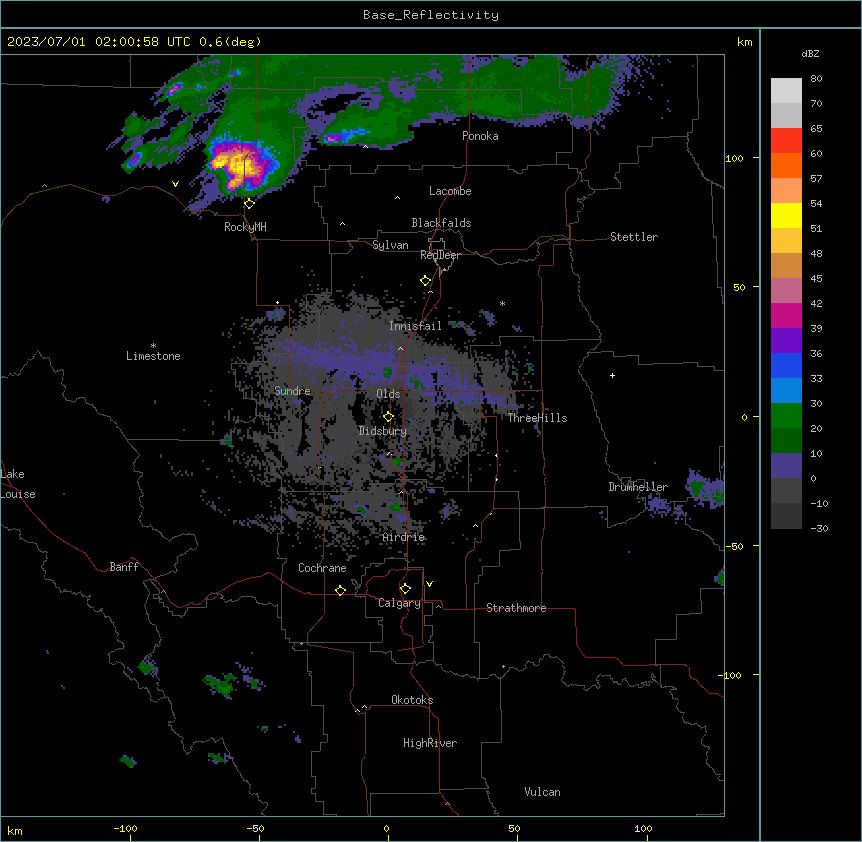Click the Blackfalds city label
Image resolution: width=862 pixels, height=842 pixels.
pos(441,223)
